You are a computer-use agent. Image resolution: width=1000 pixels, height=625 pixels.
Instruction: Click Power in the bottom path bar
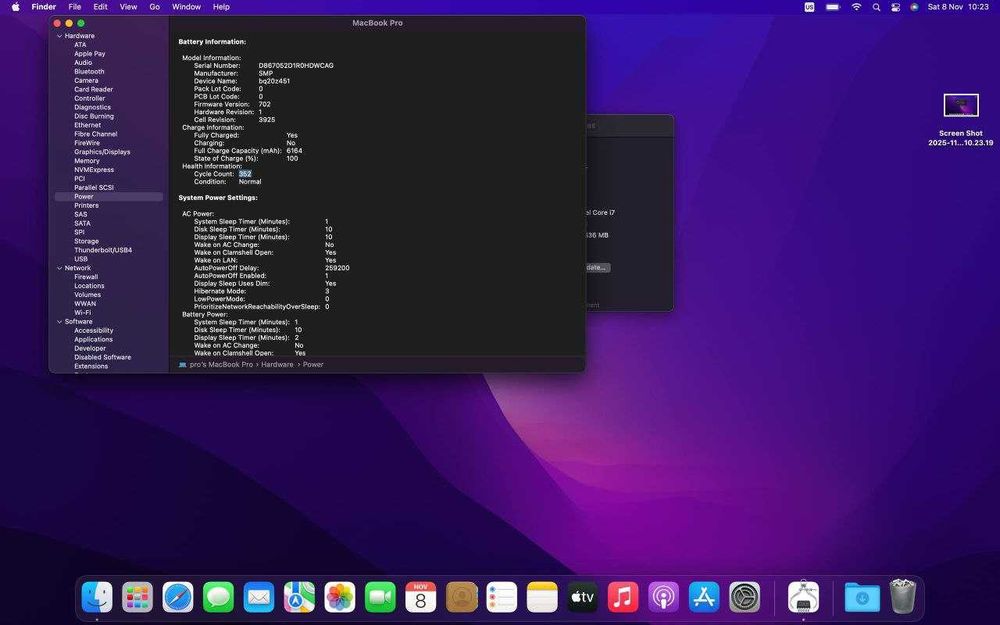coord(313,365)
